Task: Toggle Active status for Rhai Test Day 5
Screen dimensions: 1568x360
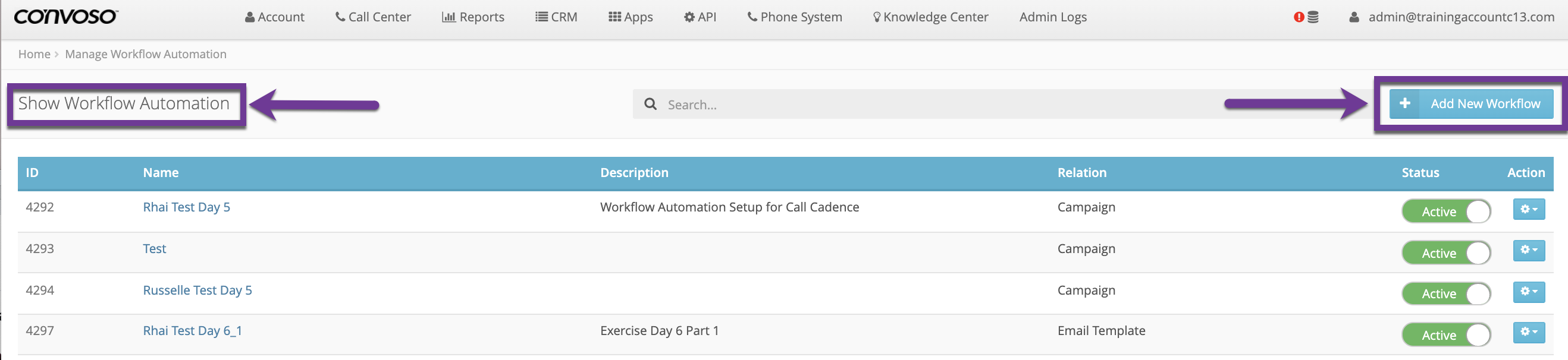Action: click(1445, 211)
